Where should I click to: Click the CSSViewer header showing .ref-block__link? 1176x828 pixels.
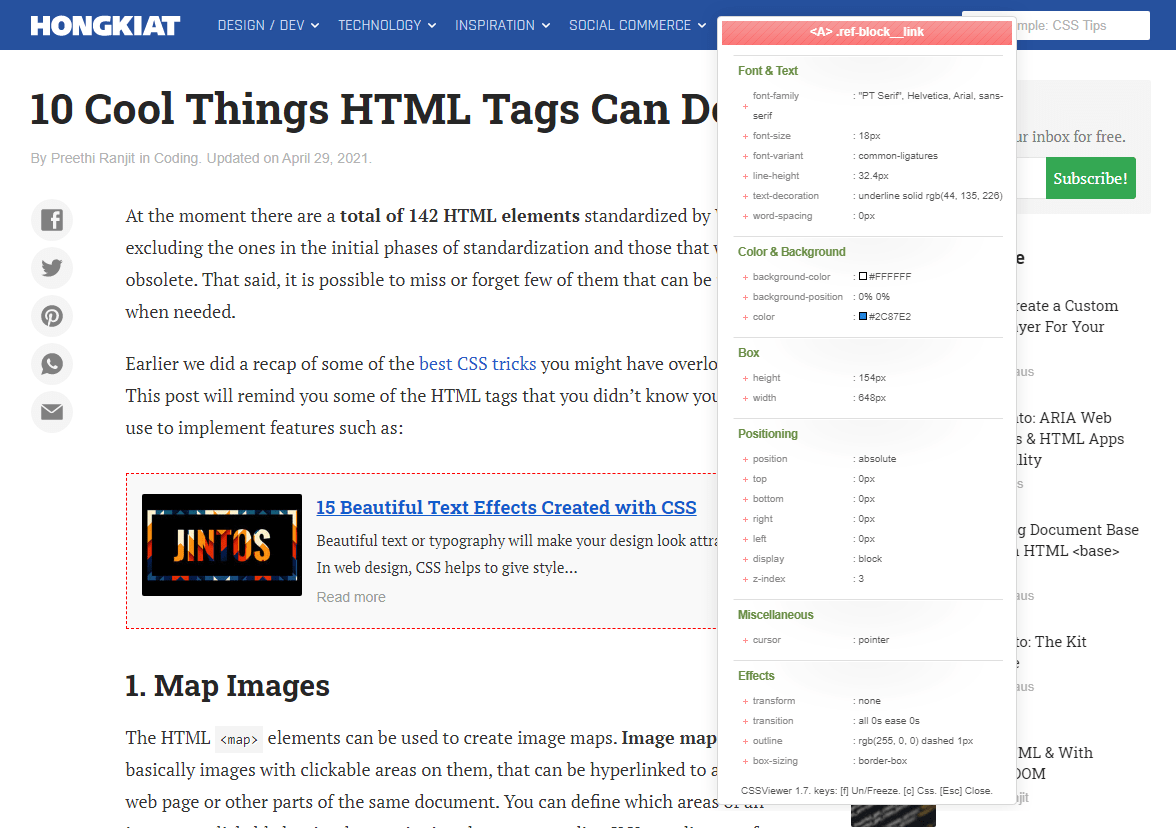pos(865,32)
